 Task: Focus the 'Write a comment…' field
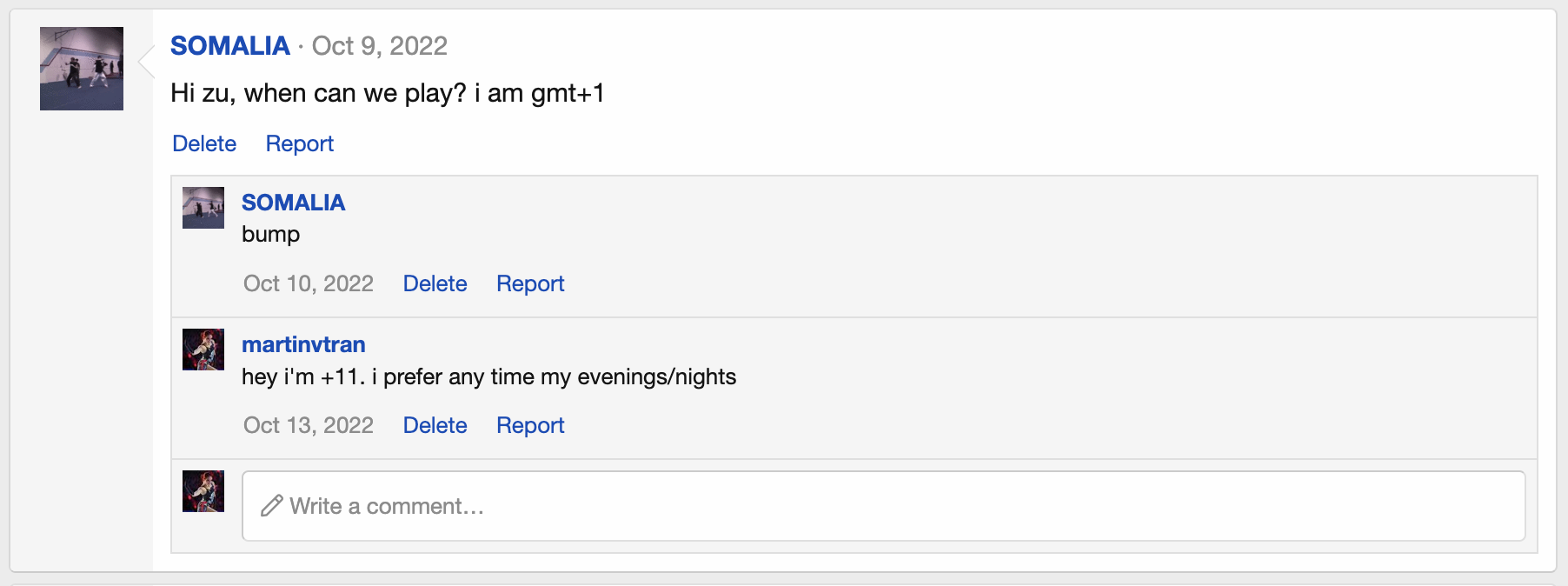[x=883, y=506]
